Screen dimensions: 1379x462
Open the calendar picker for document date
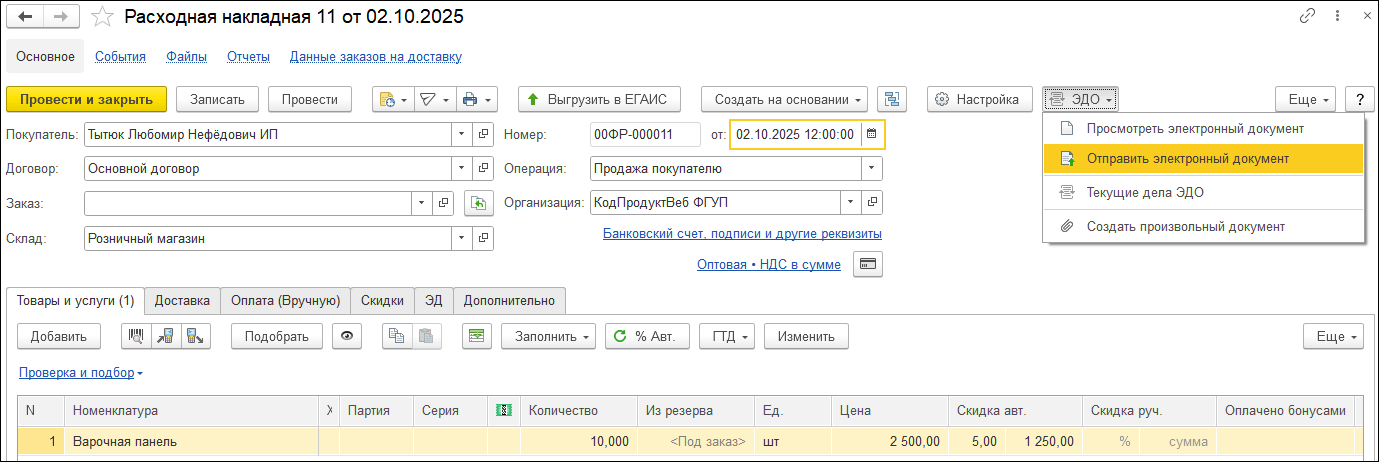pyautogui.click(x=871, y=134)
